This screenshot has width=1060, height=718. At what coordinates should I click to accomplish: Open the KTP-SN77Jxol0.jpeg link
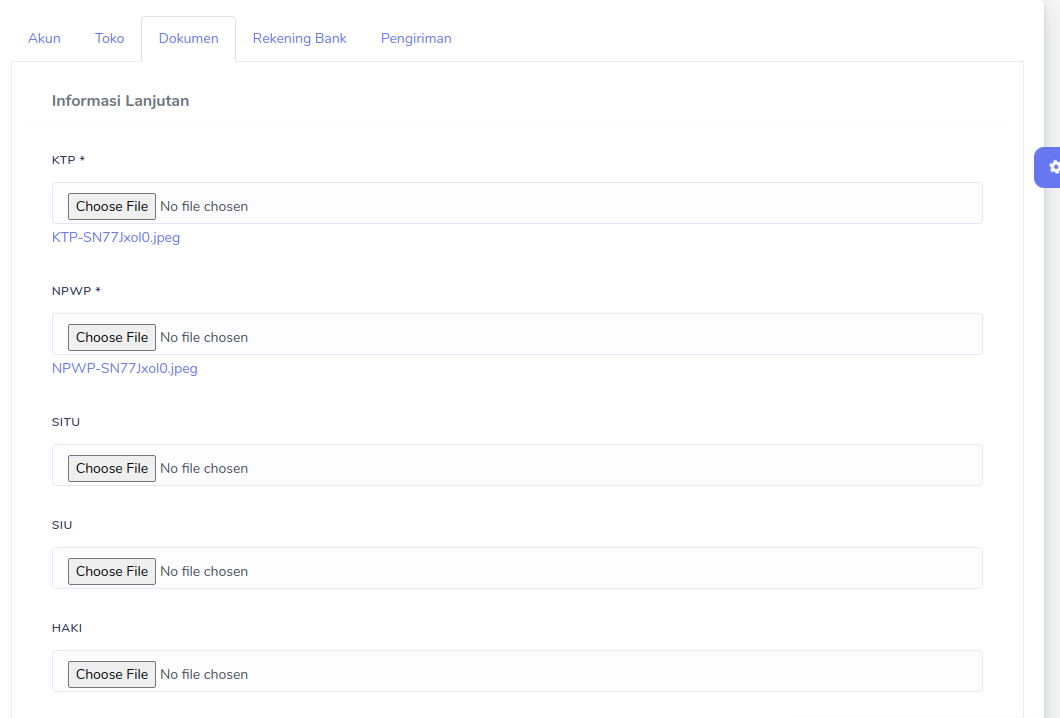coord(116,237)
